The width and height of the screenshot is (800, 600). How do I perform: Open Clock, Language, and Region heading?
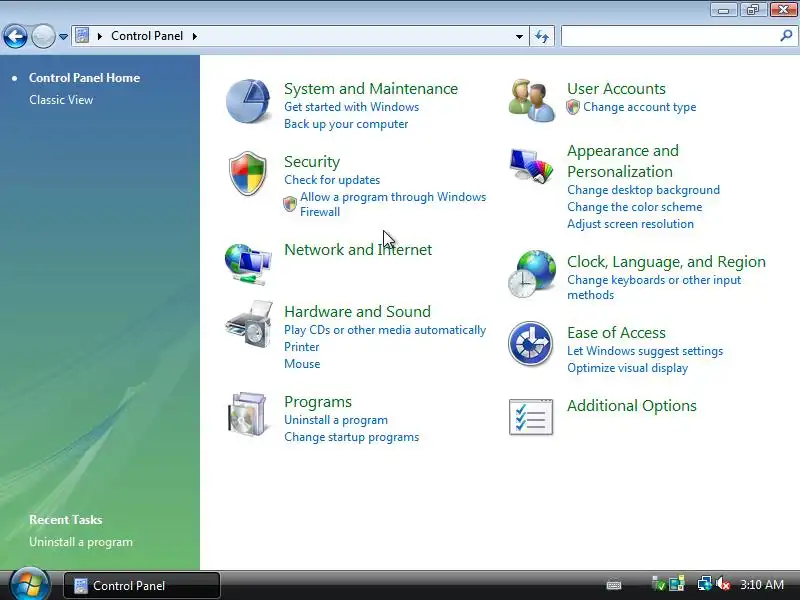666,262
